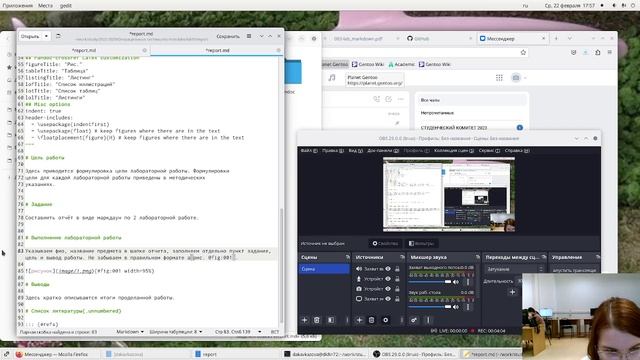
Task: Open Firefox application hamburger menu
Action: click(x=609, y=52)
